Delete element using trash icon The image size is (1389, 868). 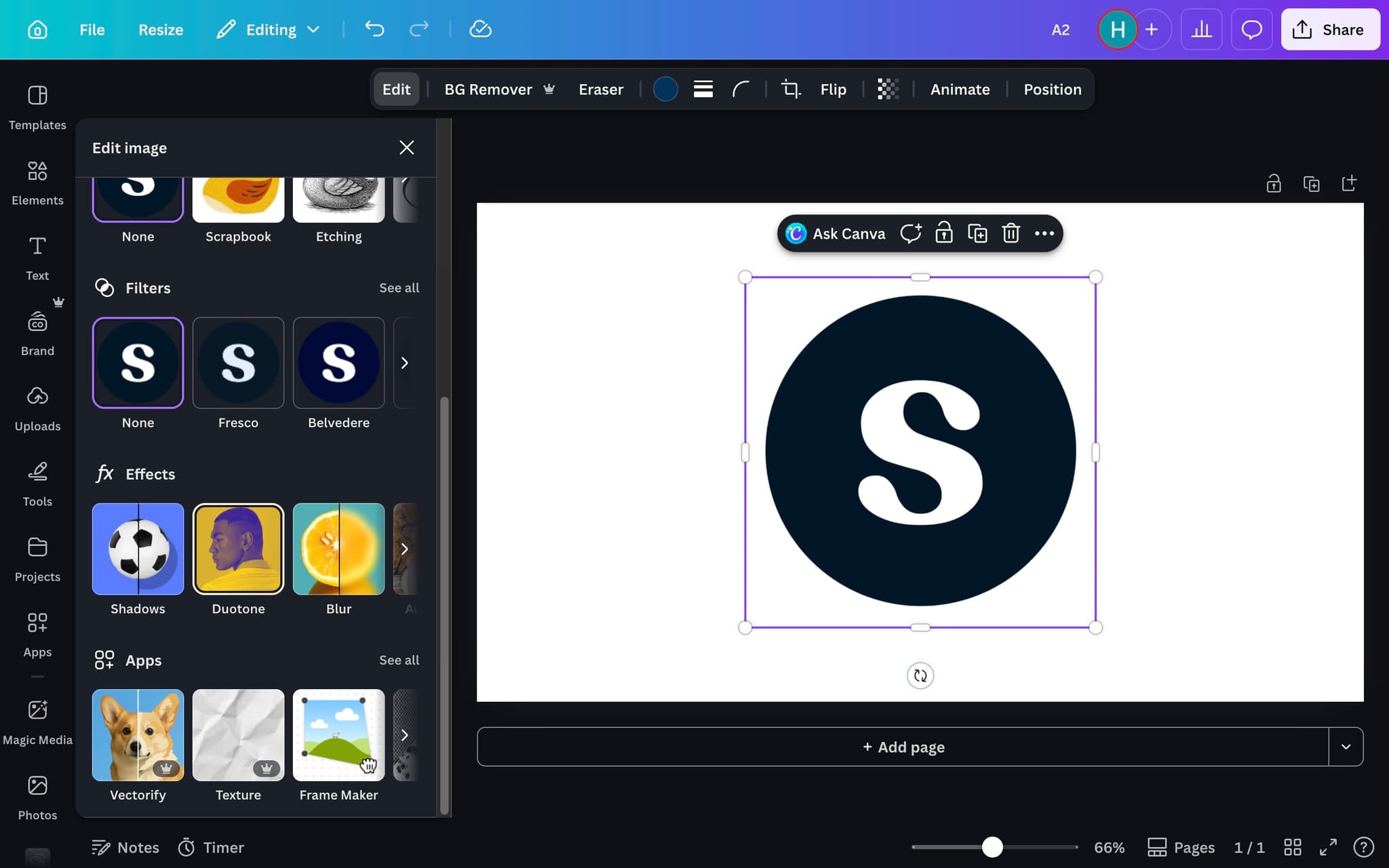(x=1011, y=233)
